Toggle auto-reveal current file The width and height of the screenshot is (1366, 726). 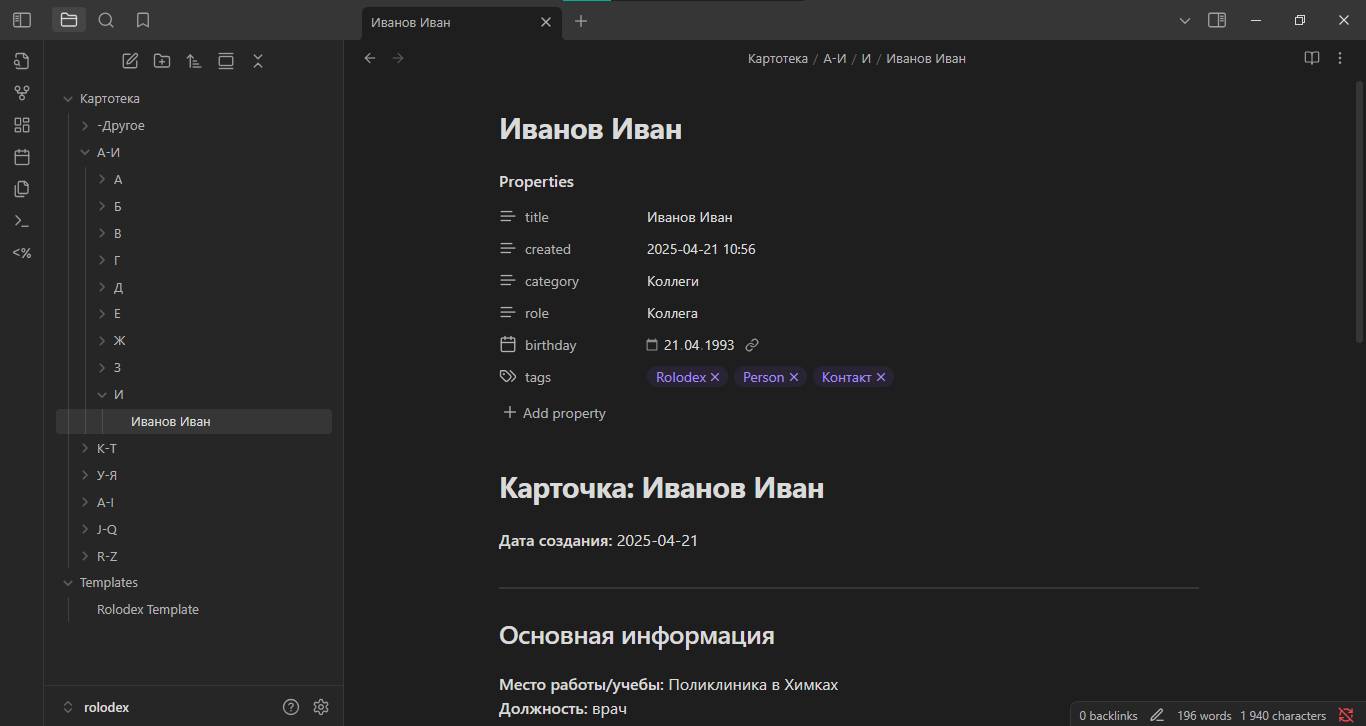coord(226,61)
